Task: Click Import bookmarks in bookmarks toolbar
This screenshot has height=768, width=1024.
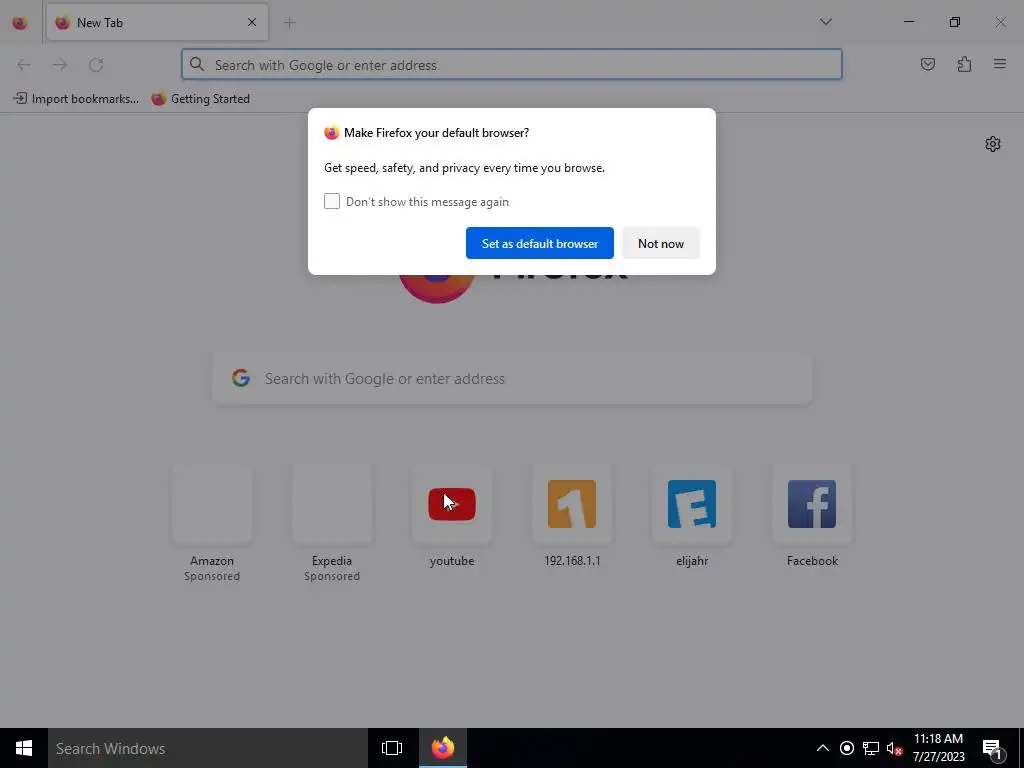Action: click(x=76, y=99)
